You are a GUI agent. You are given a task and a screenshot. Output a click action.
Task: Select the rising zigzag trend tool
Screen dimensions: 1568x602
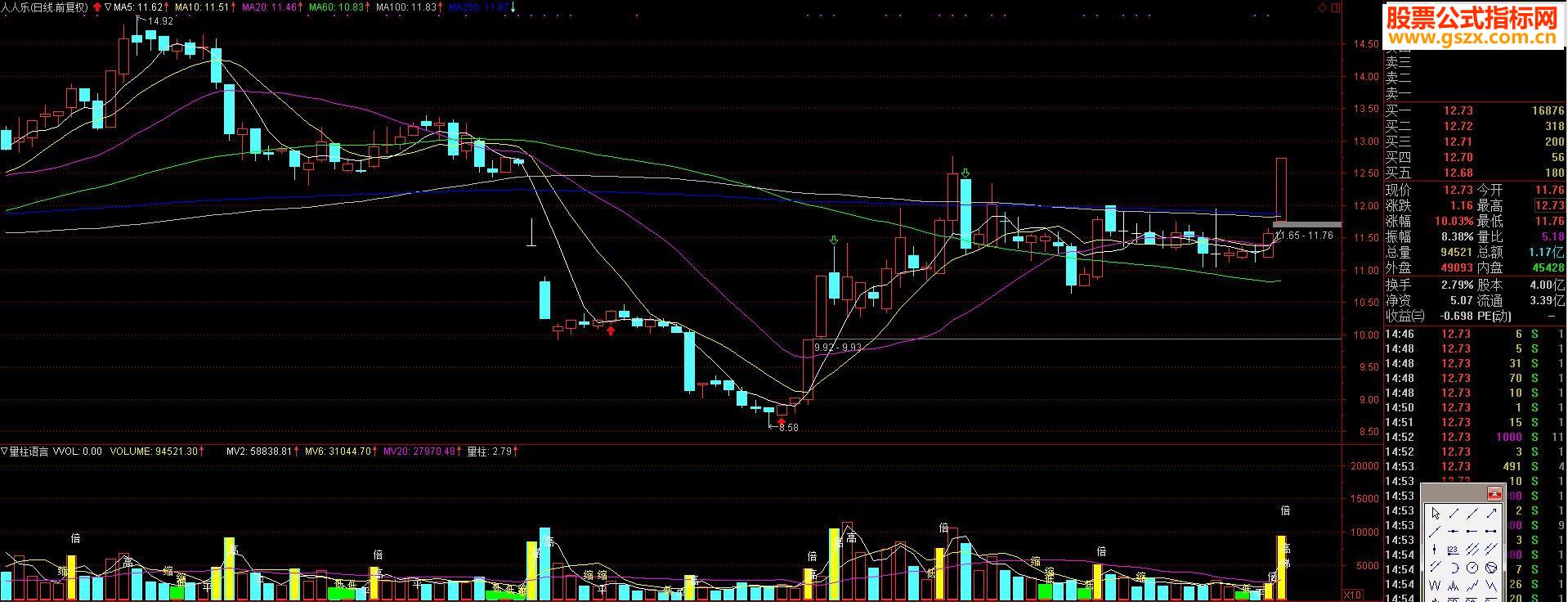1472,586
